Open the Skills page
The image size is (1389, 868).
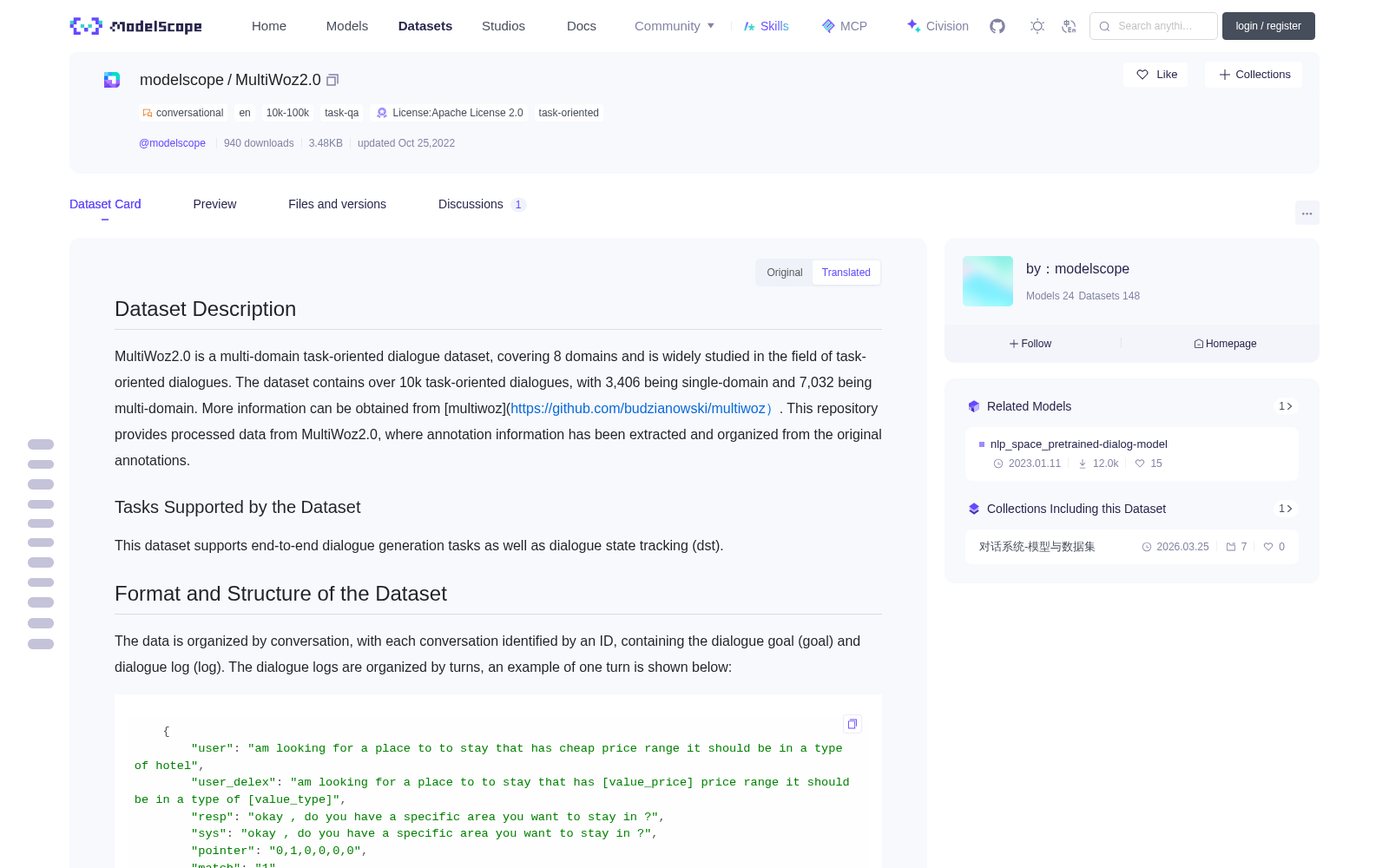tap(766, 26)
